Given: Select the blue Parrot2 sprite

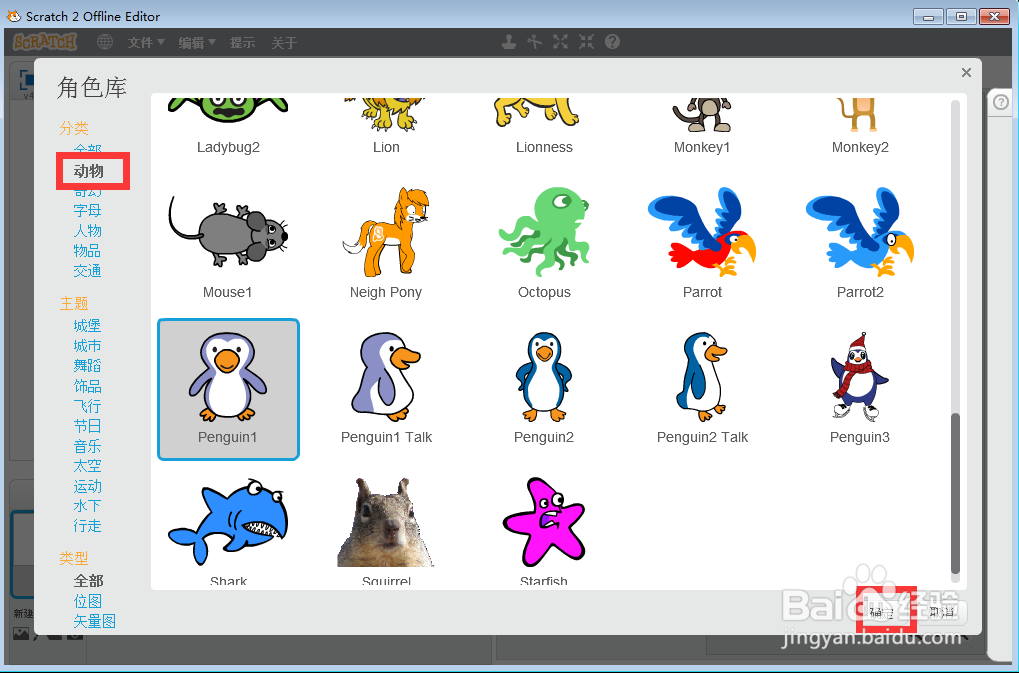Looking at the screenshot, I should (x=860, y=244).
